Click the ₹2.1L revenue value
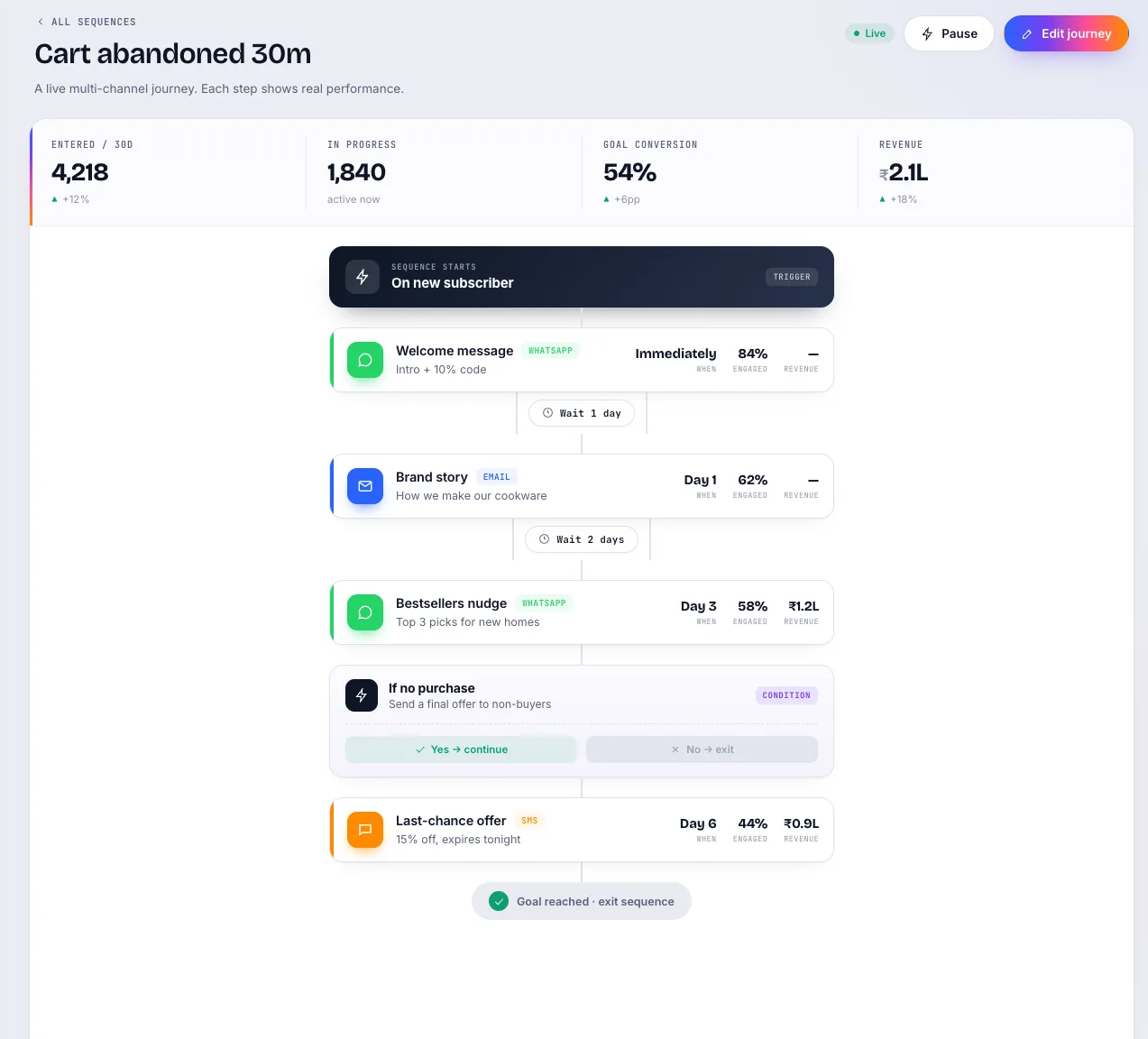The width and height of the screenshot is (1148, 1039). [904, 172]
